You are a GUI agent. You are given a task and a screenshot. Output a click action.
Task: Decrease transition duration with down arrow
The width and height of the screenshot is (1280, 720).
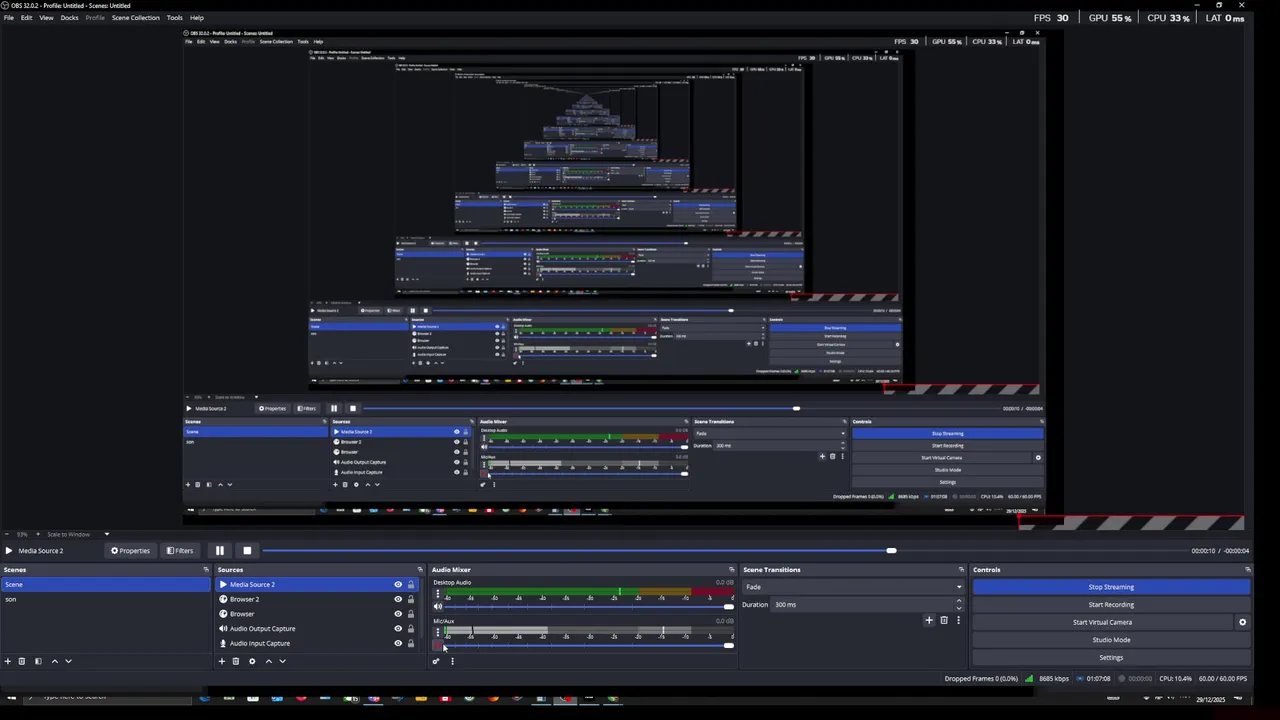[x=959, y=608]
